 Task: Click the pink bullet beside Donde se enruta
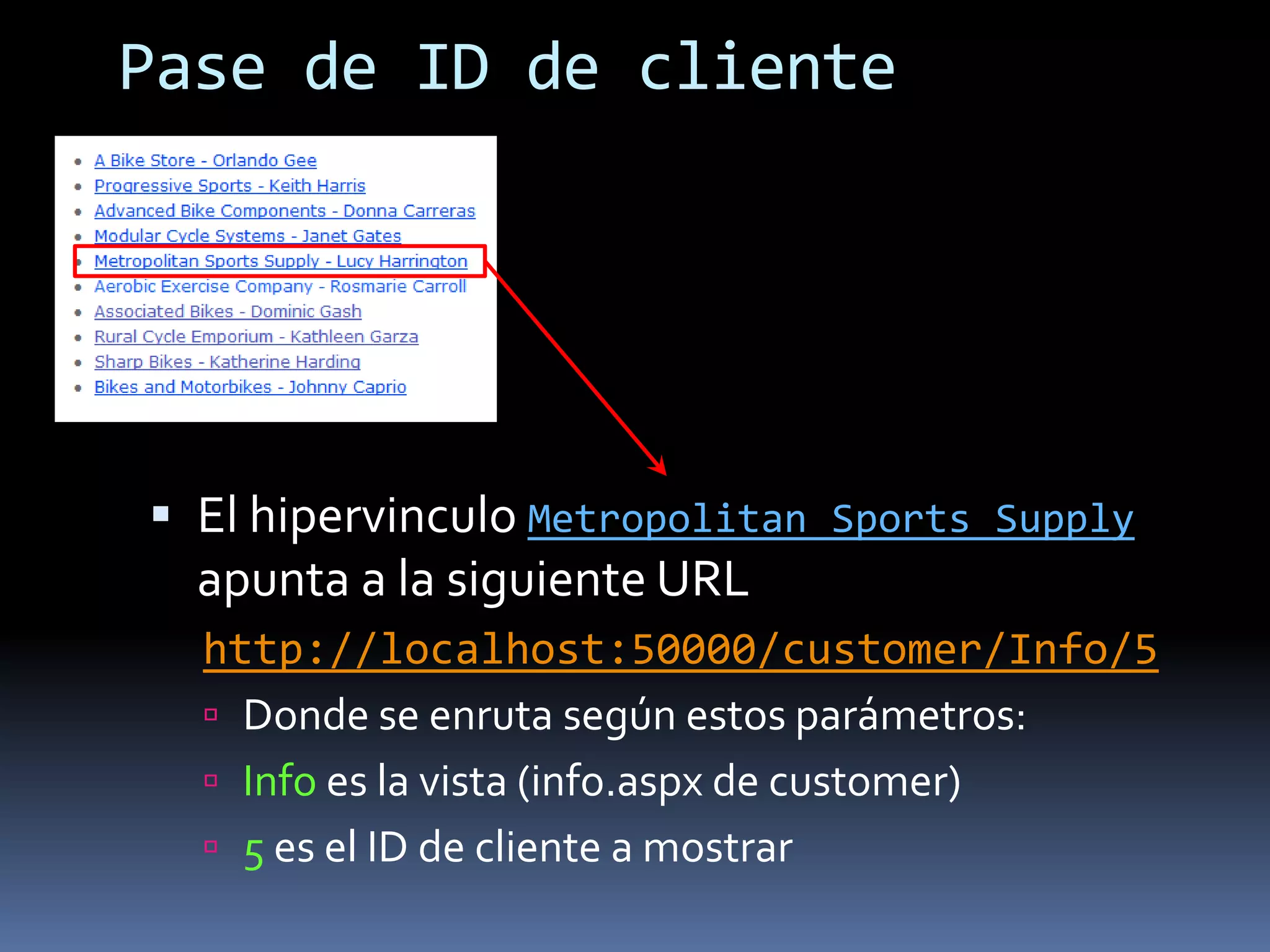(x=211, y=715)
